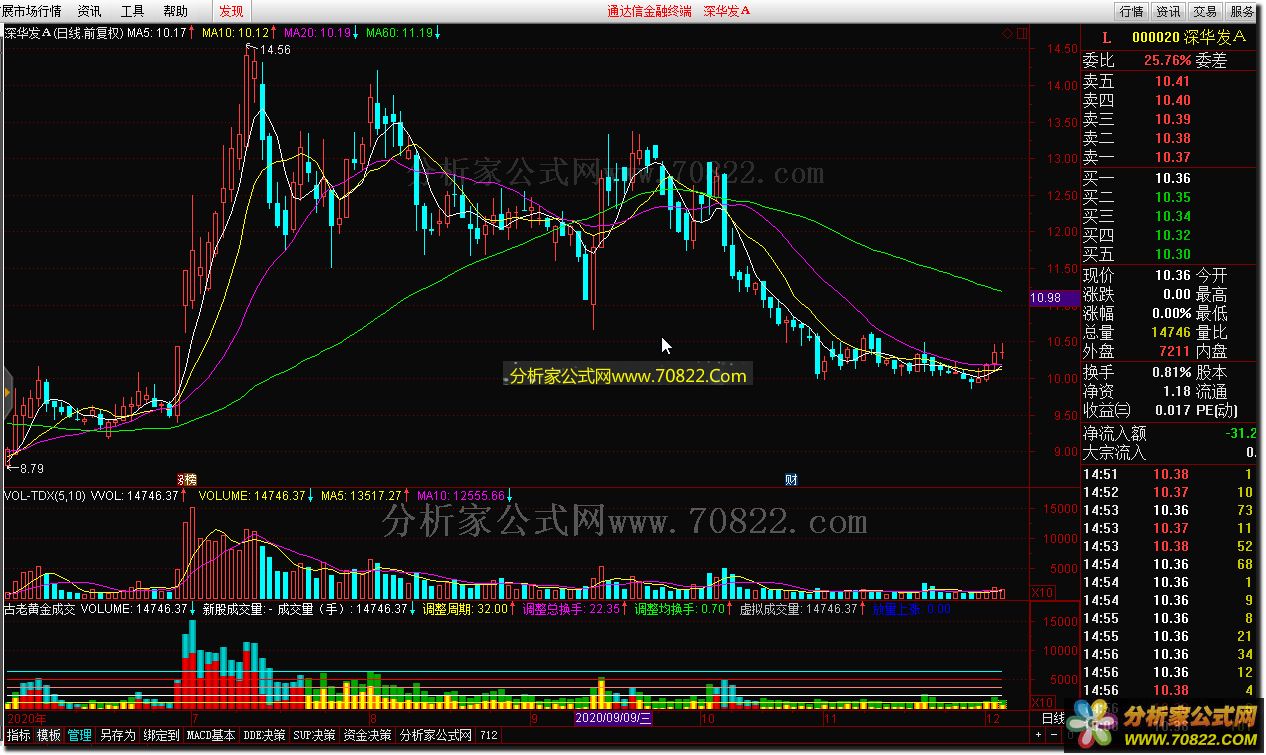Click the 日线 period selector
The image size is (1266, 755).
[x=1054, y=719]
